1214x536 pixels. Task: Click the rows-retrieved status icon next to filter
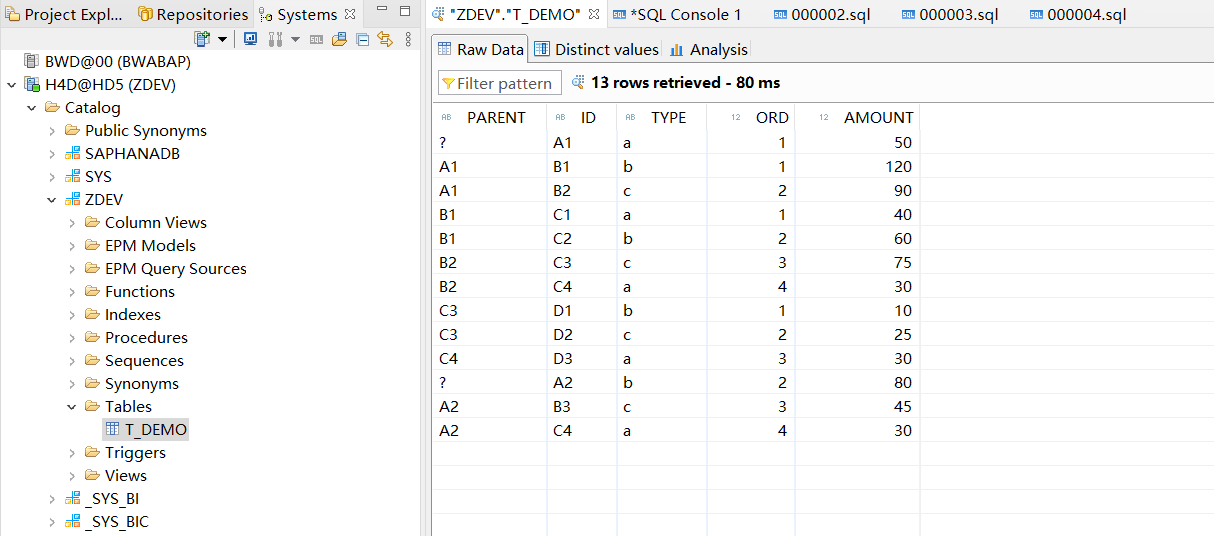[x=577, y=82]
